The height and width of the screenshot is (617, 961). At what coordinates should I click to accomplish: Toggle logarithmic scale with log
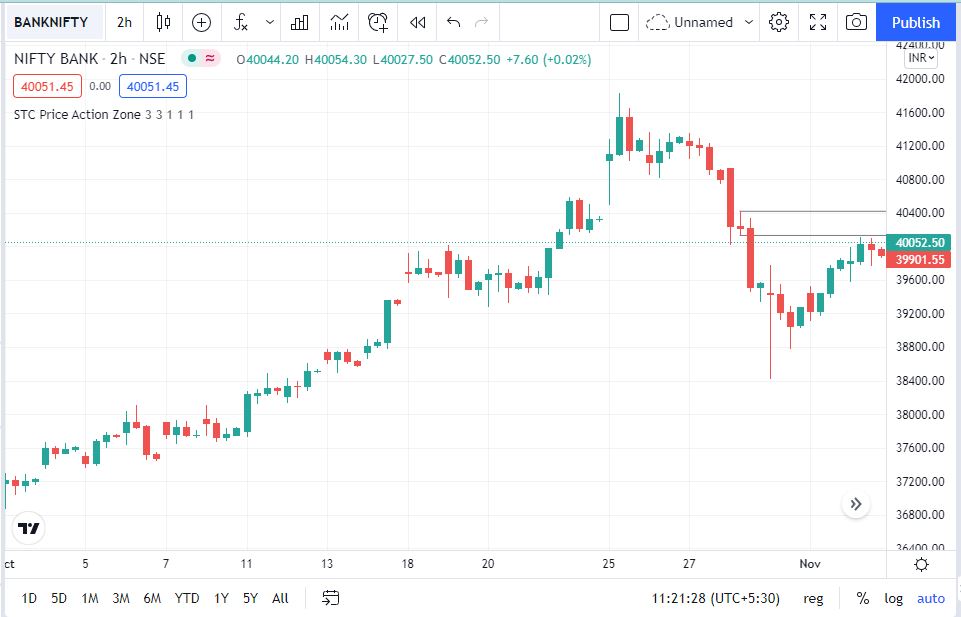(x=893, y=598)
